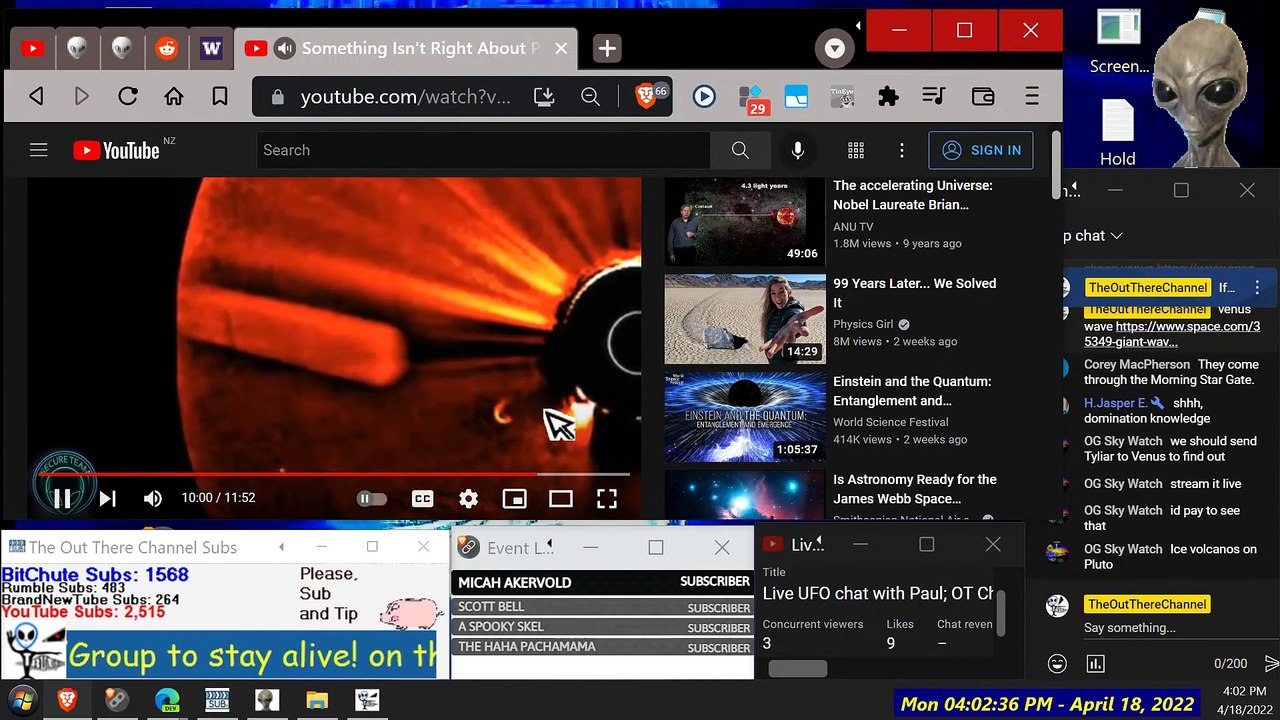Open the Windows Start button
Screen dimensions: 1280x720
click(22, 700)
